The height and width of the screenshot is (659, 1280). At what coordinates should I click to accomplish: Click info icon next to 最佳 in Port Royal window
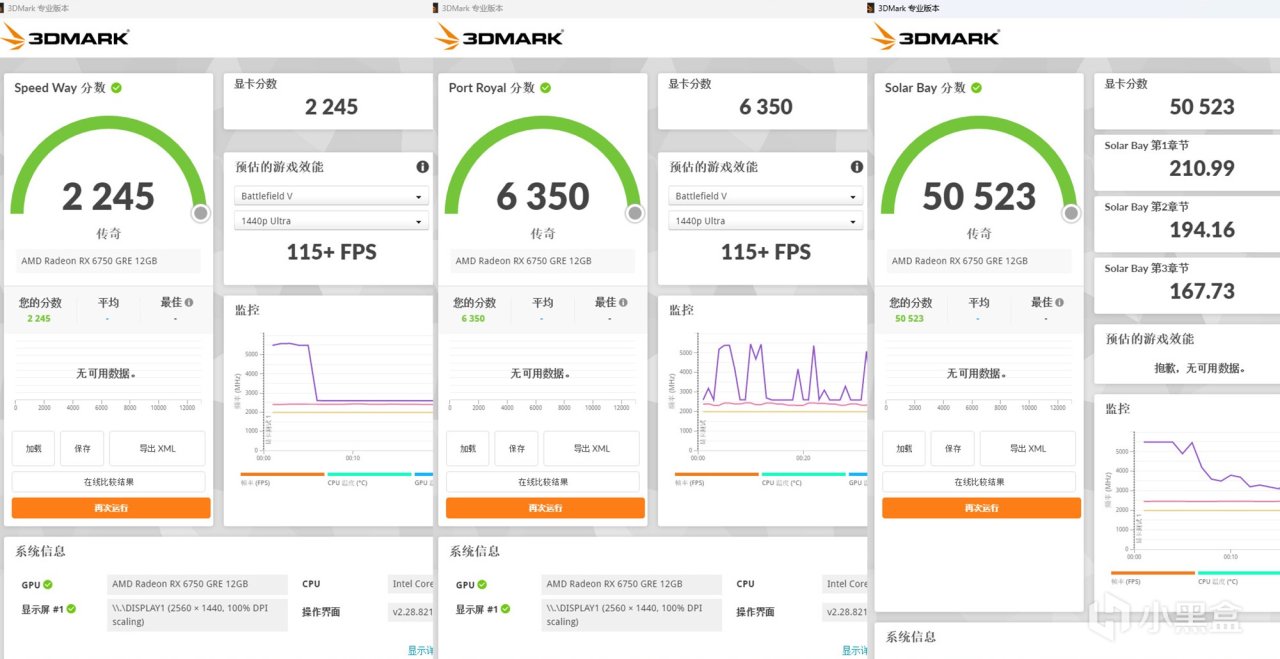tap(623, 302)
